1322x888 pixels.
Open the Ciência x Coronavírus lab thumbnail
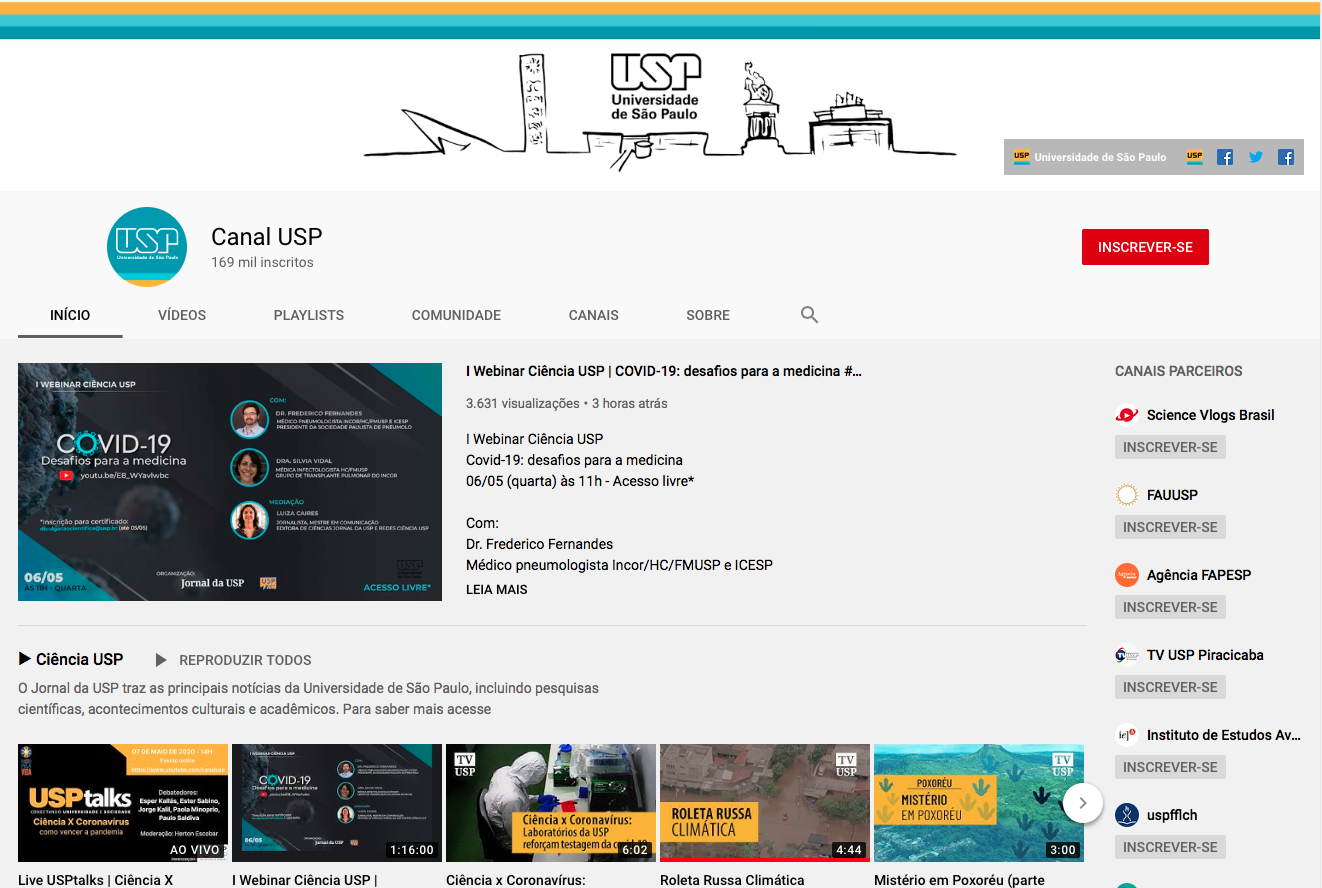551,803
